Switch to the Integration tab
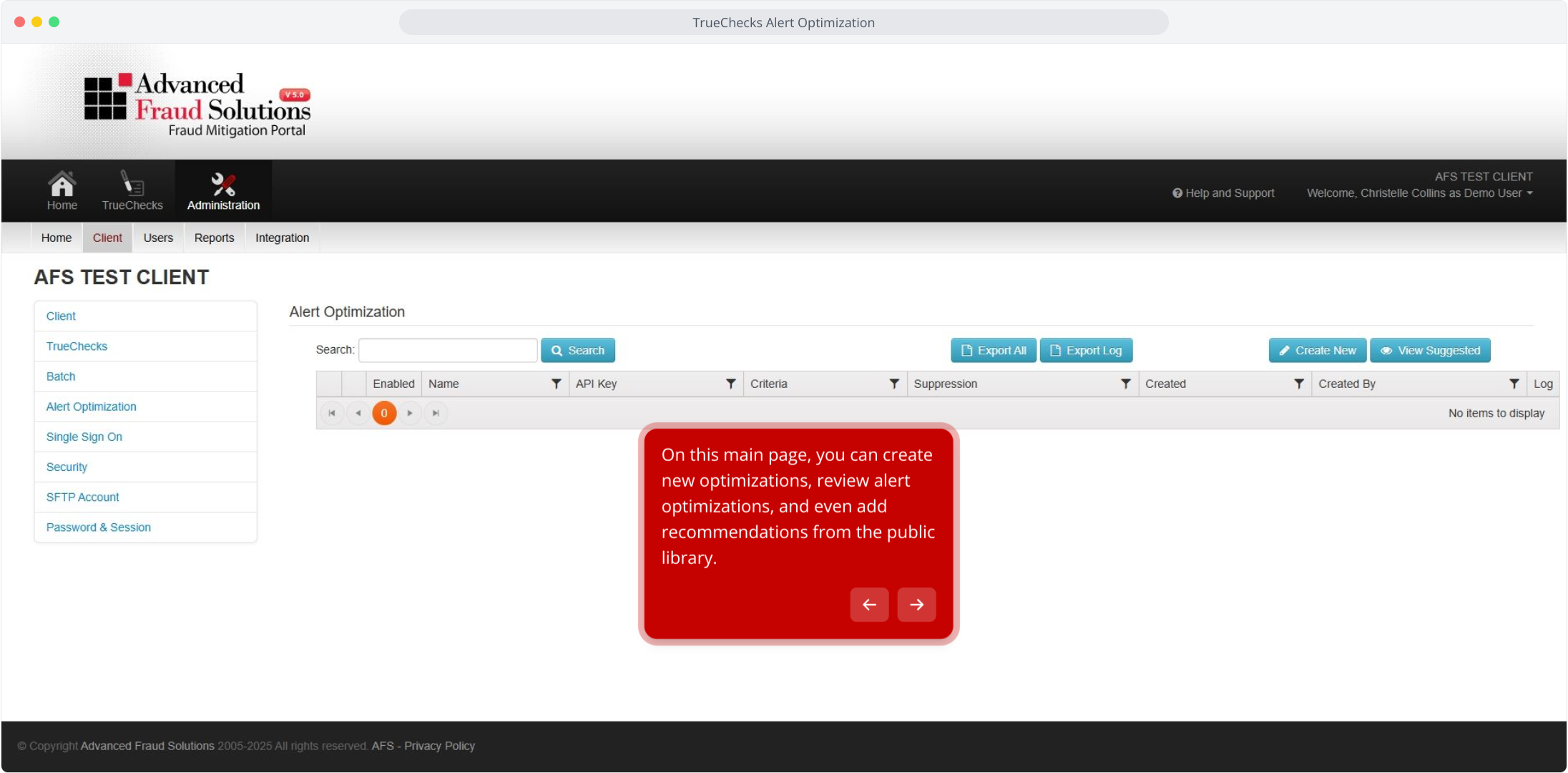Screen dimensions: 1568x773 coord(282,238)
